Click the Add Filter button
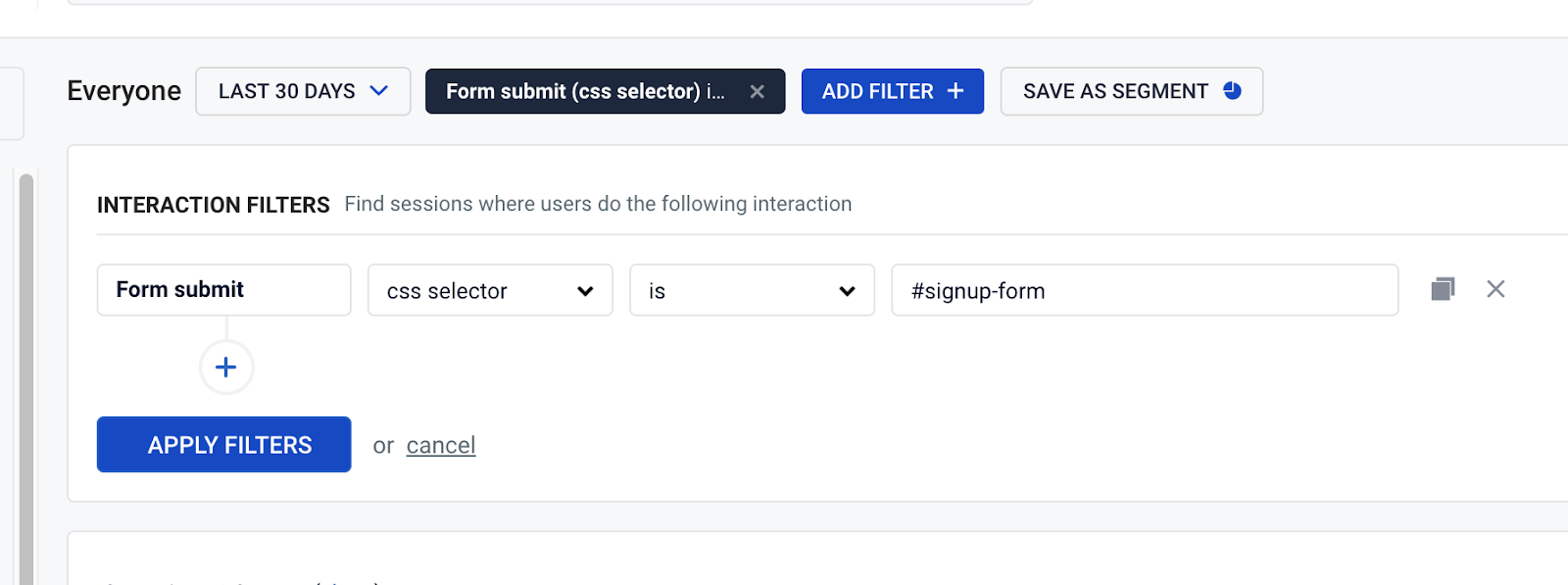 coord(892,91)
